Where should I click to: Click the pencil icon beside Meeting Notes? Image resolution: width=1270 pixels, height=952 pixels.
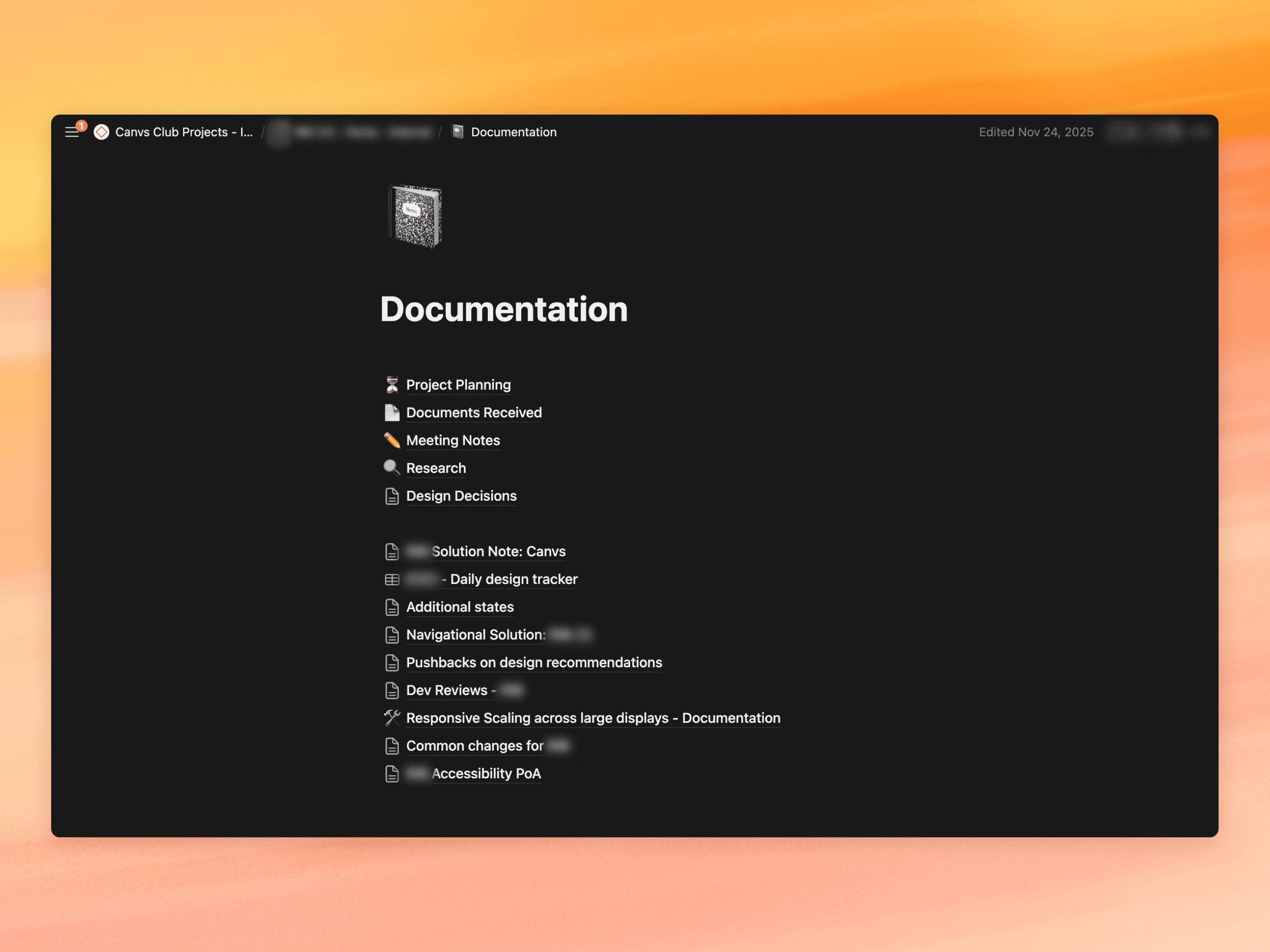[x=393, y=440]
